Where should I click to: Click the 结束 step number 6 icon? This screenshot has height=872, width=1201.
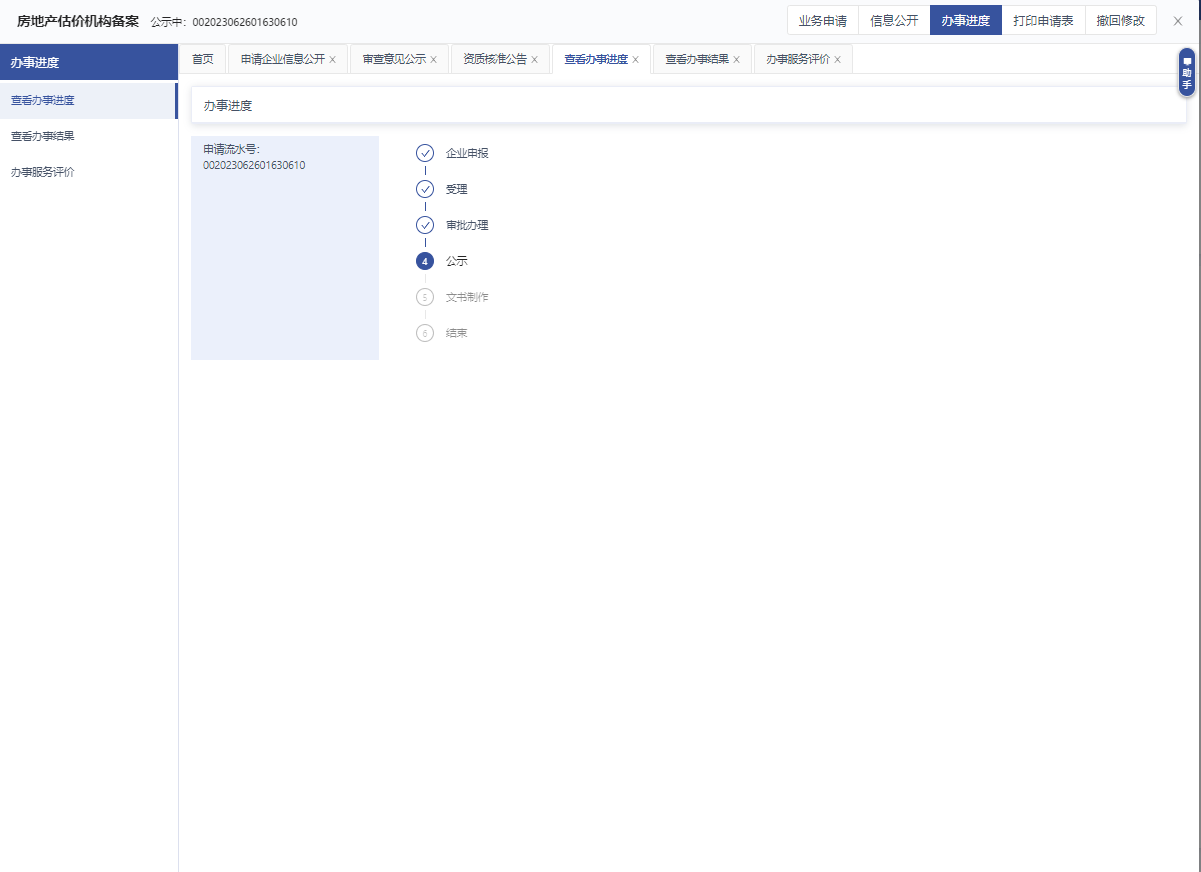coord(425,333)
